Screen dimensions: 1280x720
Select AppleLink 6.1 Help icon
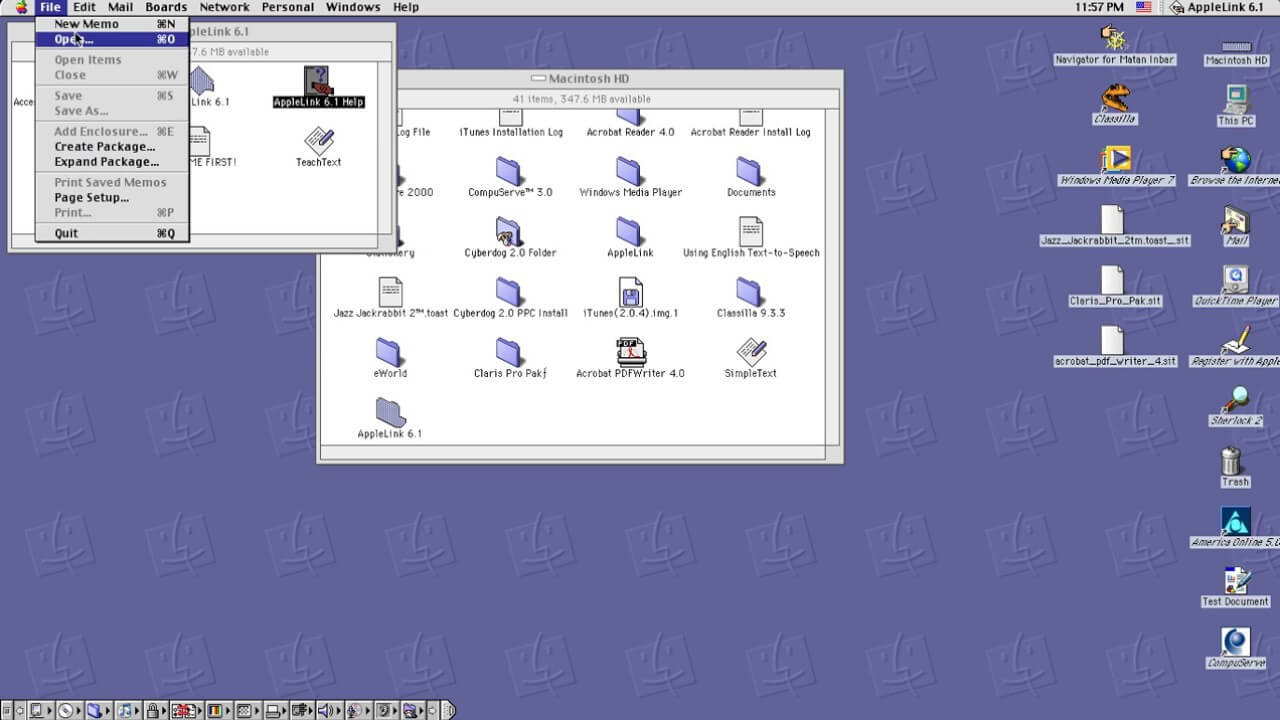pos(318,87)
